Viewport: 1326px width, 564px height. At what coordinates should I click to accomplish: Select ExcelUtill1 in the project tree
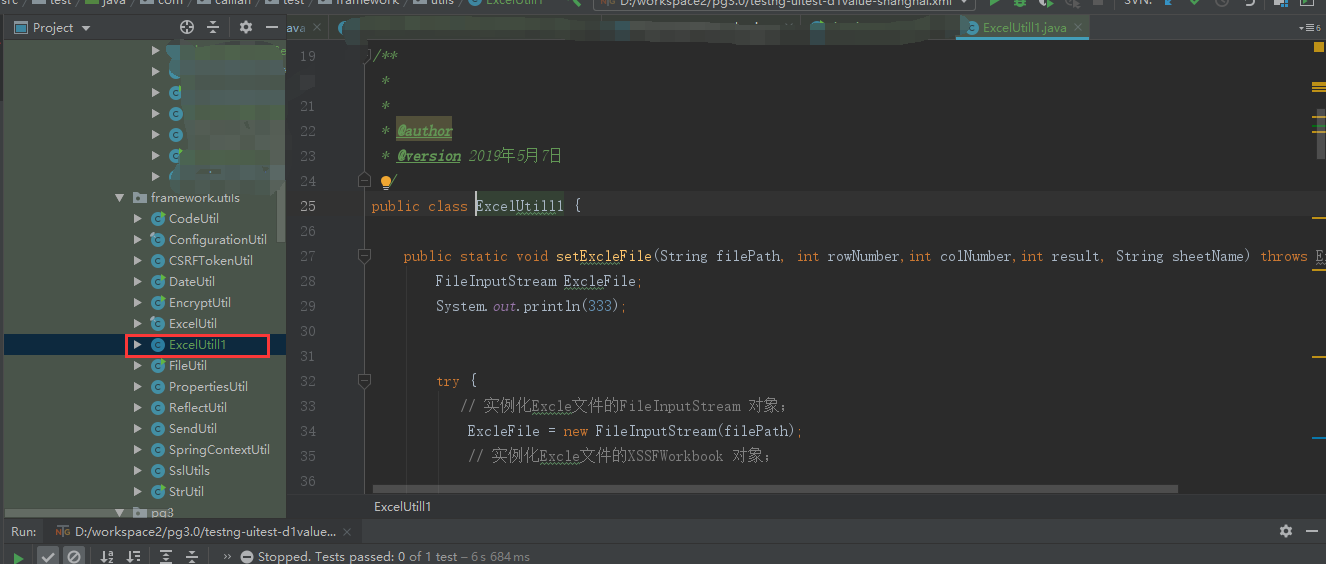(198, 345)
